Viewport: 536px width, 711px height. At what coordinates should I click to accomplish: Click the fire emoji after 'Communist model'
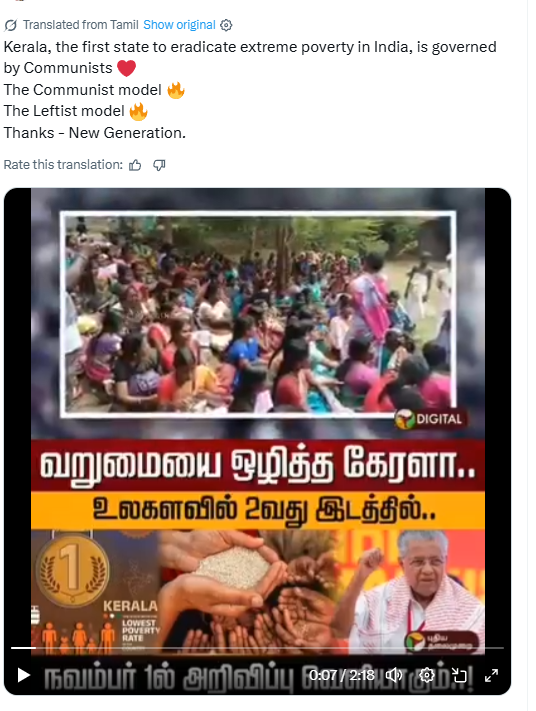[x=176, y=90]
